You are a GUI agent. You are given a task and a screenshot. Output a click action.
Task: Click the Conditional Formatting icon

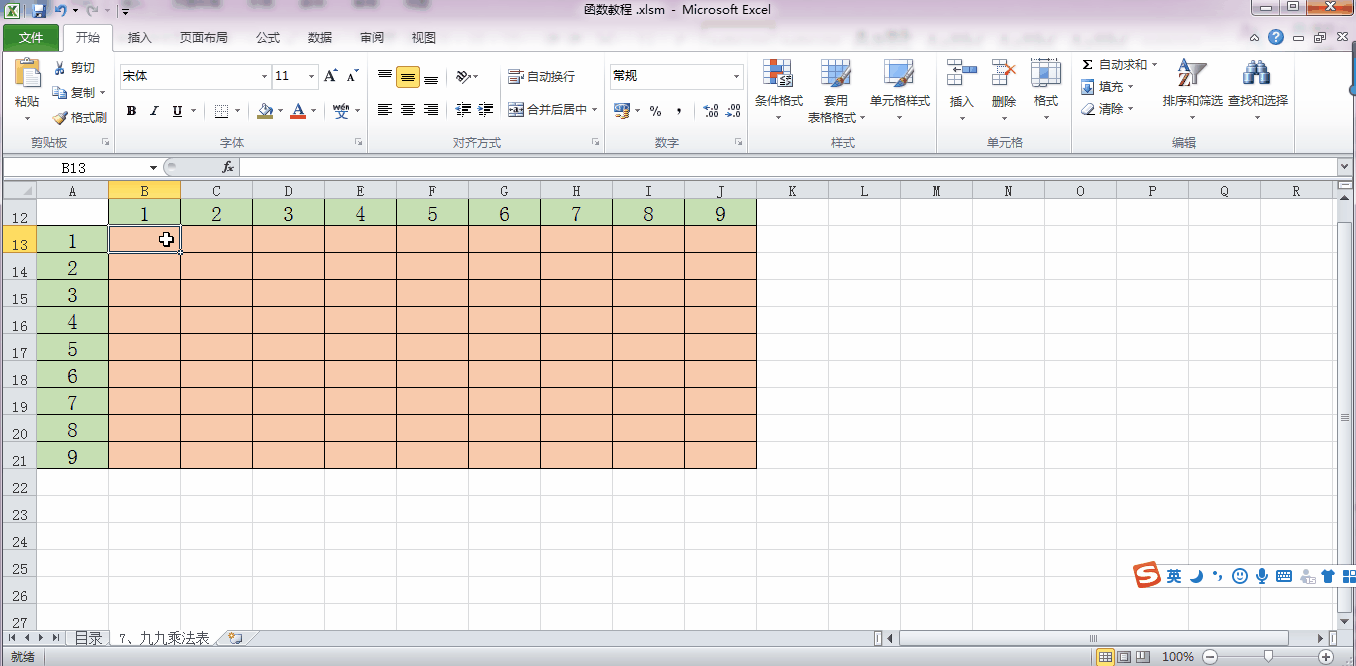tap(778, 75)
